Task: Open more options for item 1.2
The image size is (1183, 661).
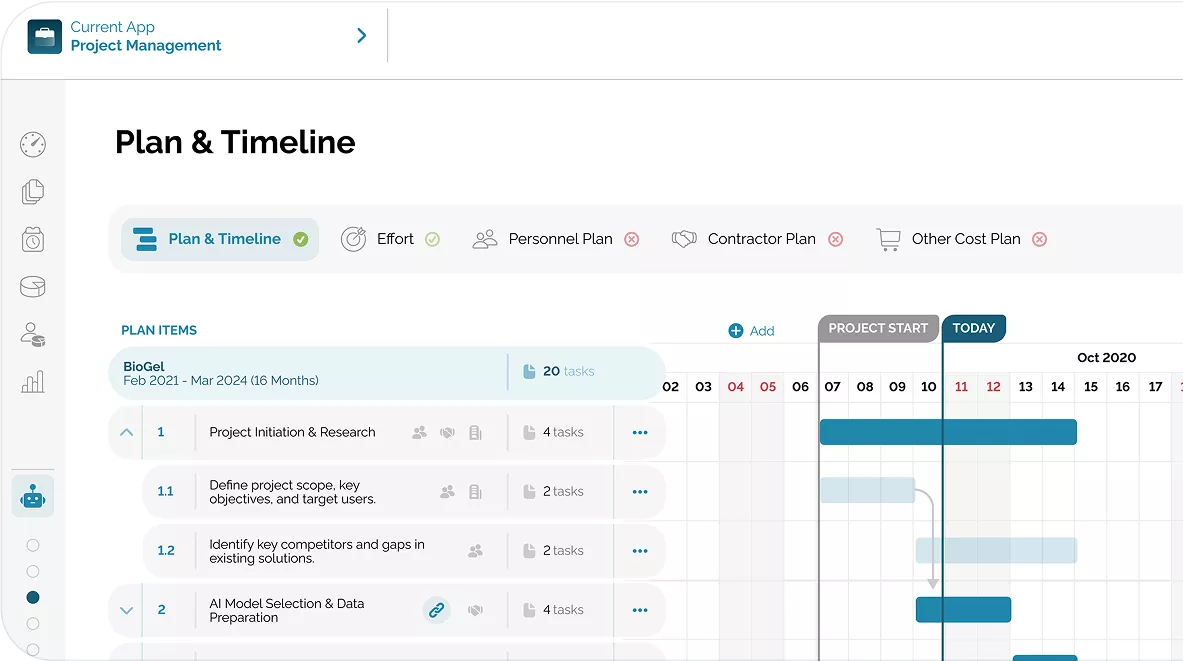Action: tap(640, 551)
